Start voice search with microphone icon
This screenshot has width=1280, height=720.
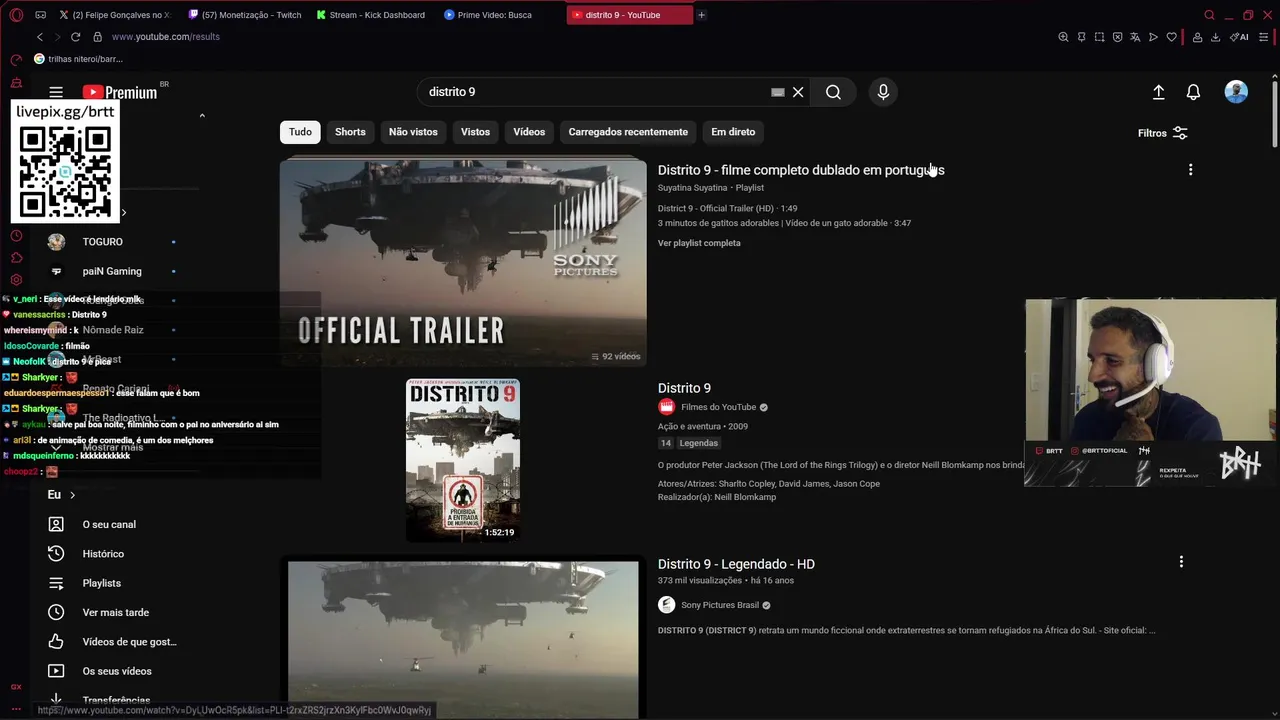click(883, 92)
